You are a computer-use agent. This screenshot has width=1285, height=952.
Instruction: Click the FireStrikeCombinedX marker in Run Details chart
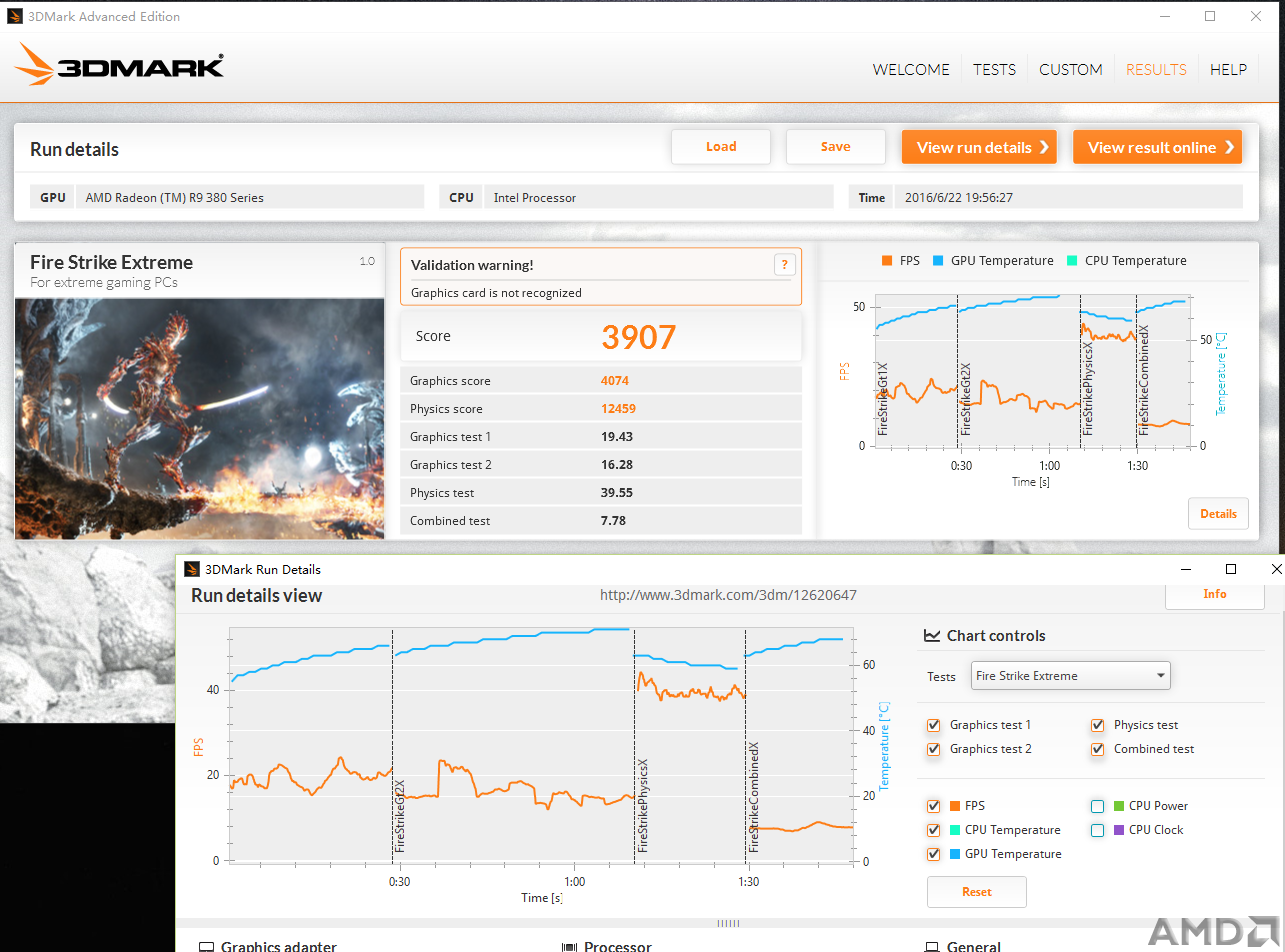point(754,797)
